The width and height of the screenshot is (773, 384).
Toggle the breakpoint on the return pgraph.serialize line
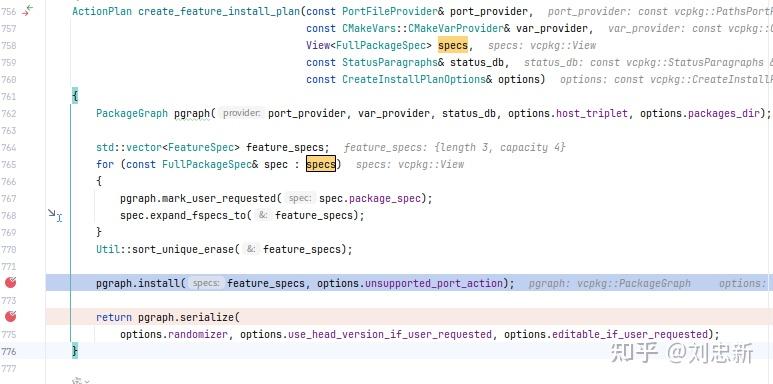pos(10,316)
